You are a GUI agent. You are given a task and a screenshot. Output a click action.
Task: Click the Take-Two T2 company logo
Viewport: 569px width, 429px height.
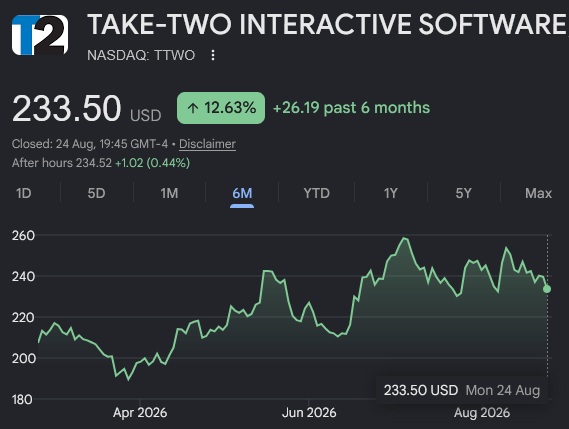click(40, 35)
